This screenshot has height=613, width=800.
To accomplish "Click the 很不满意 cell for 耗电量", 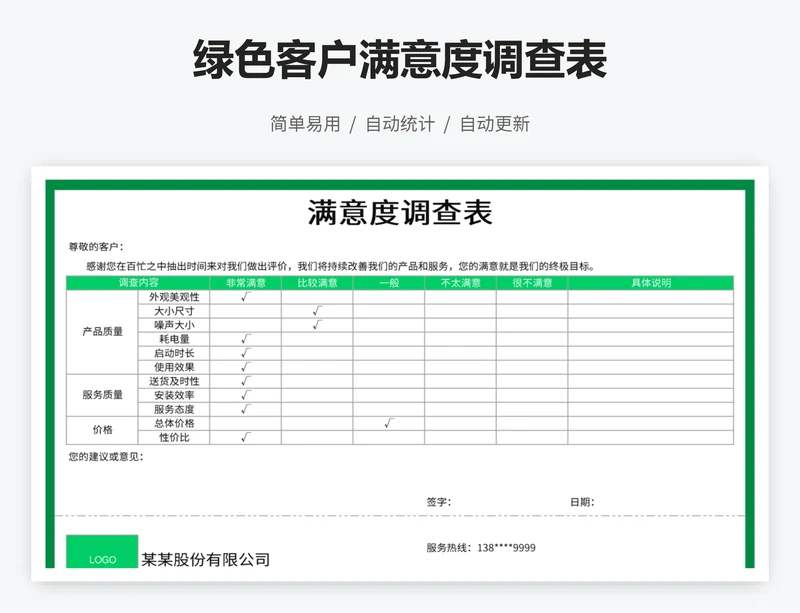I will coord(531,339).
